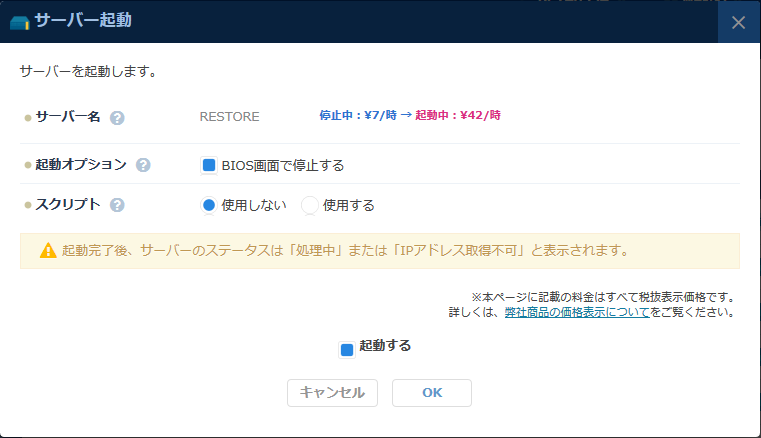Click the サーバー起動 dialog title text

click(82, 20)
